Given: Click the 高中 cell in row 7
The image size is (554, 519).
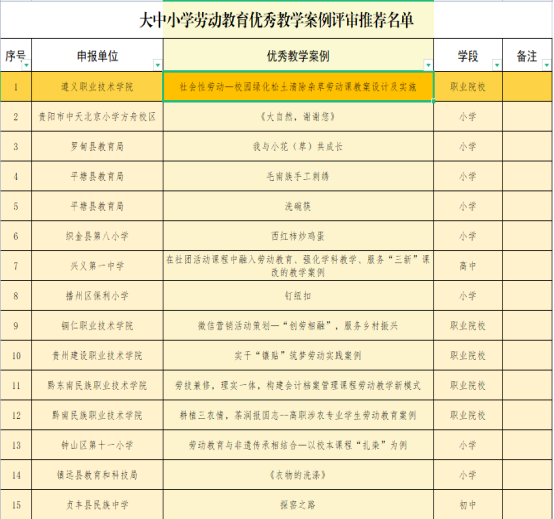Looking at the screenshot, I should point(468,266).
